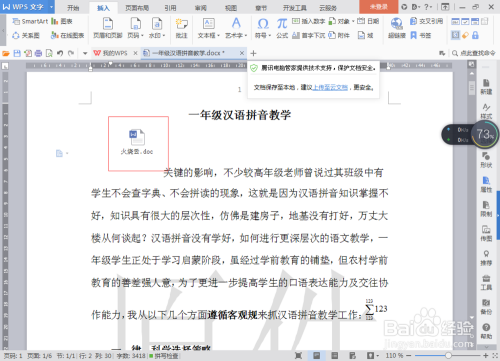This screenshot has width=500, height=361.
Task: Select the outline view button in status bar
Action: pyautogui.click(x=334, y=356)
